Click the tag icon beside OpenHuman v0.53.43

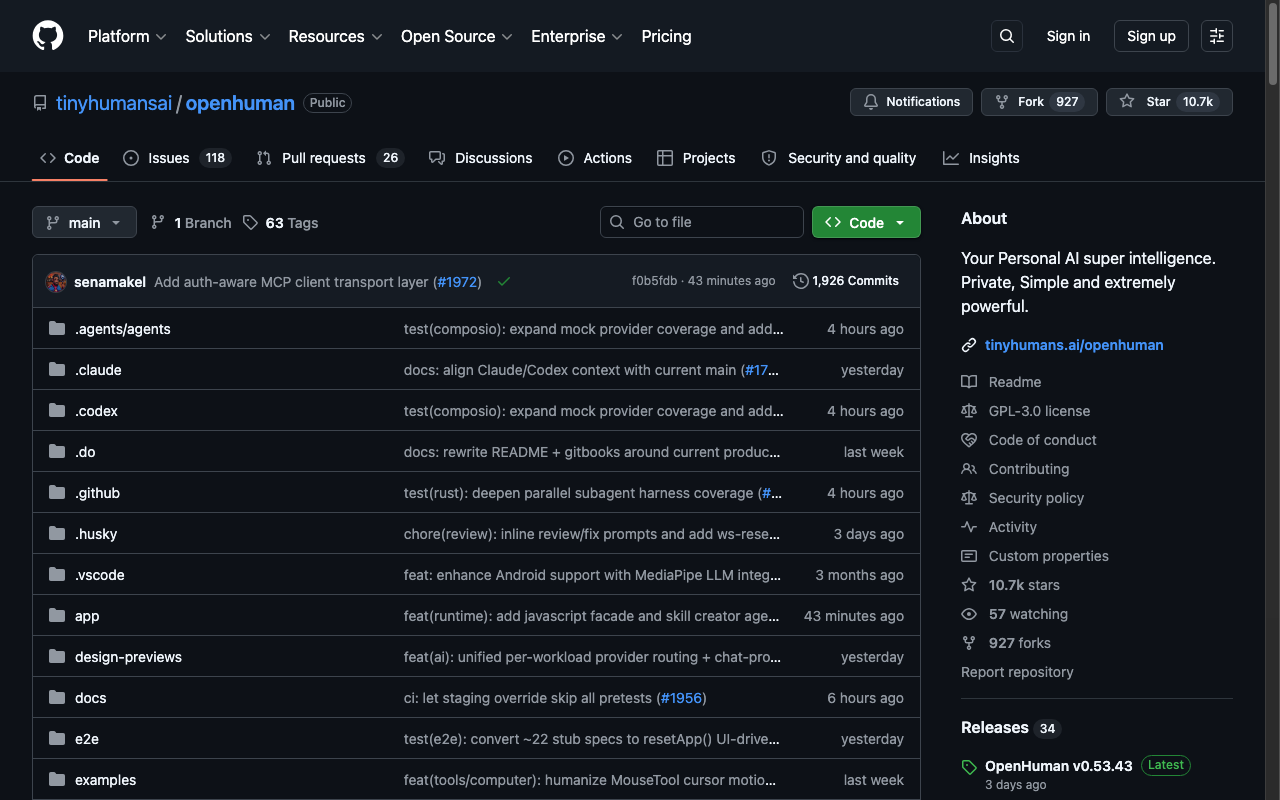(969, 767)
